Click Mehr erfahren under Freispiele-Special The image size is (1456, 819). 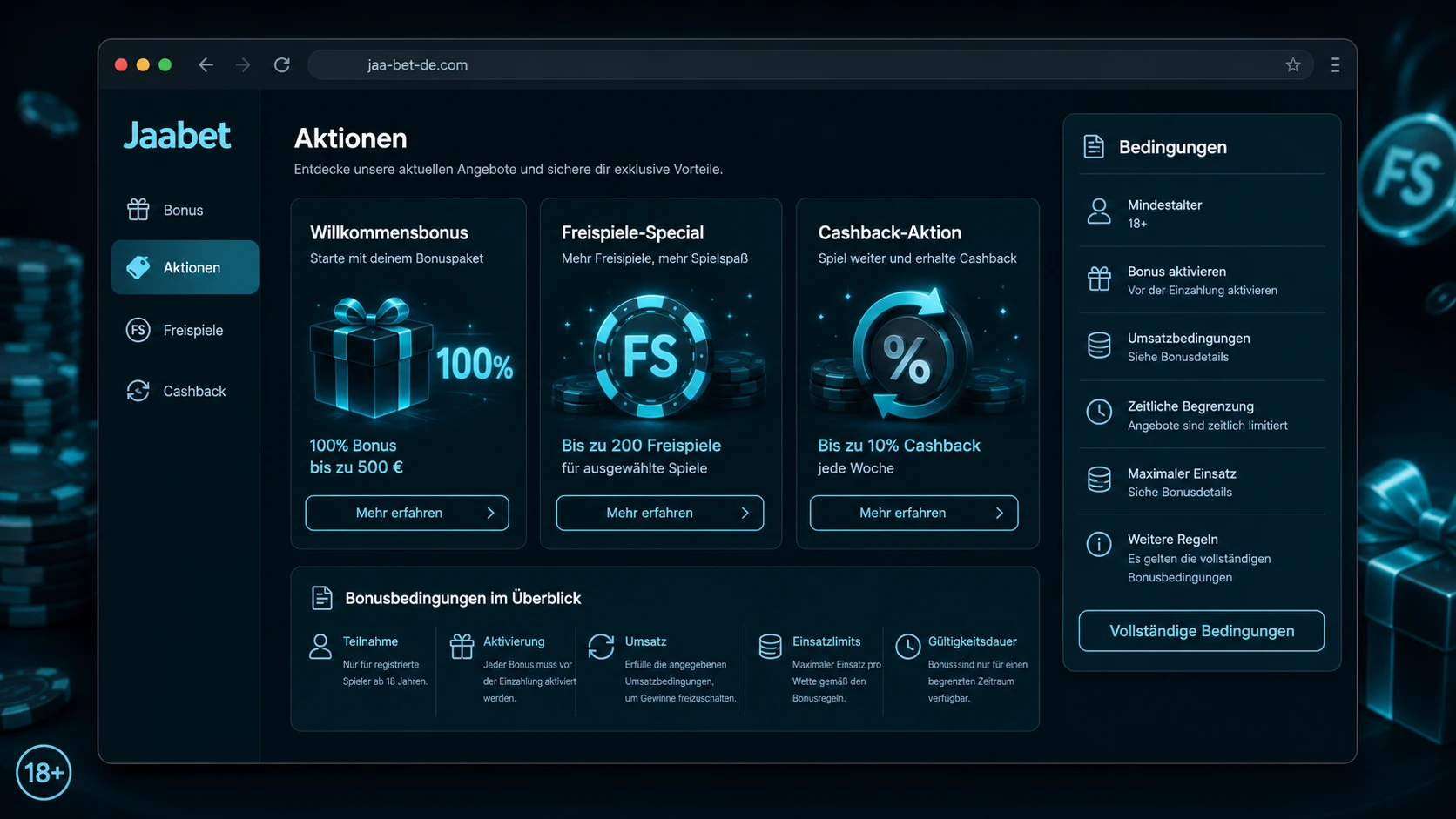(x=660, y=513)
